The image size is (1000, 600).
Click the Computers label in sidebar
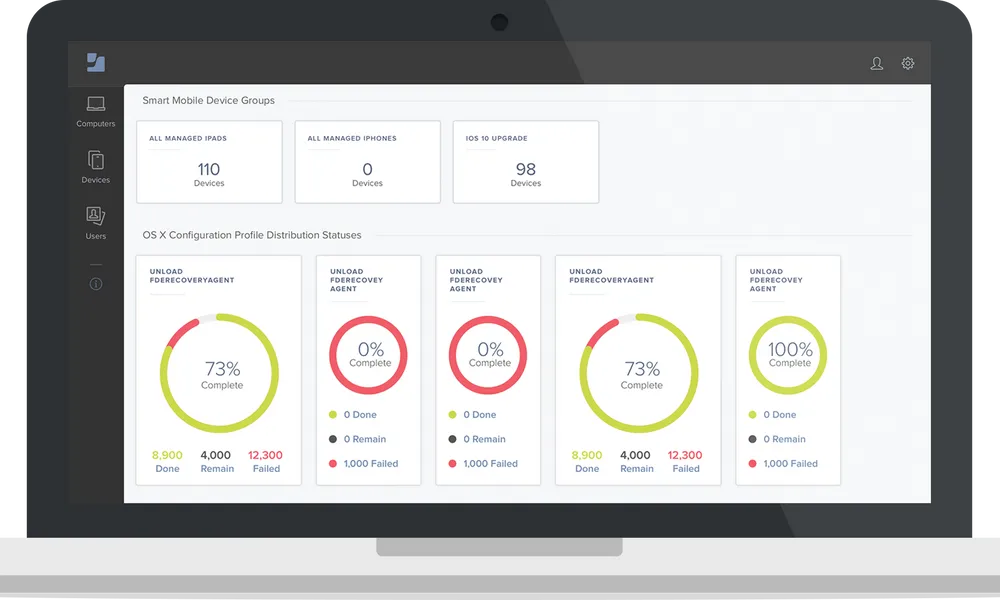(96, 124)
